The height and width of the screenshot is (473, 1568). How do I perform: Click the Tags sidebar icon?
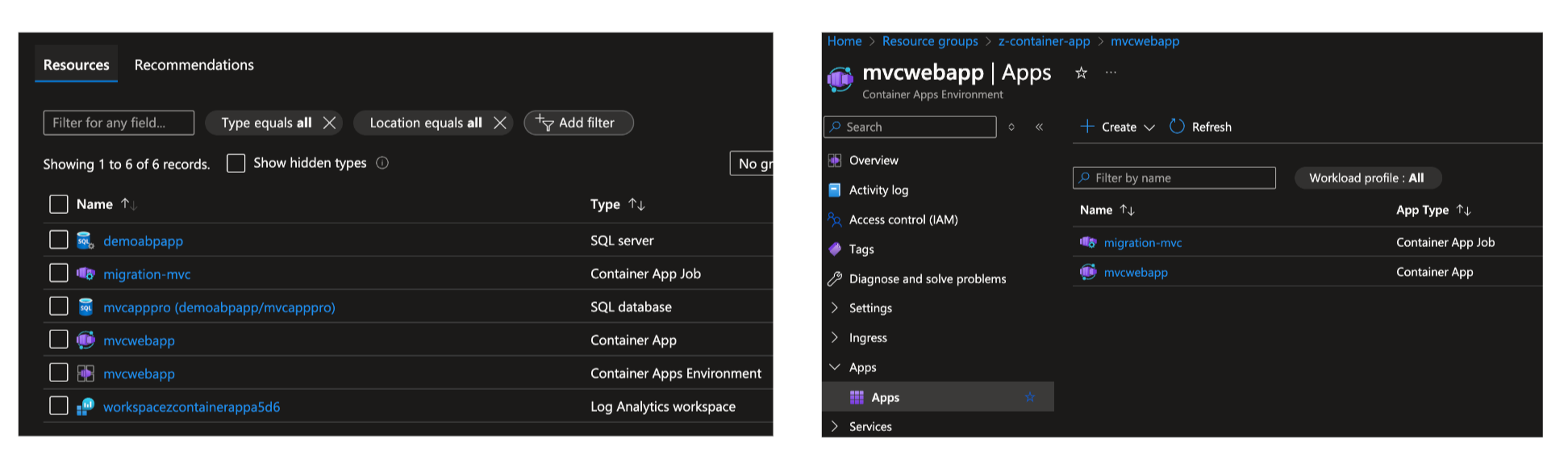tap(835, 249)
